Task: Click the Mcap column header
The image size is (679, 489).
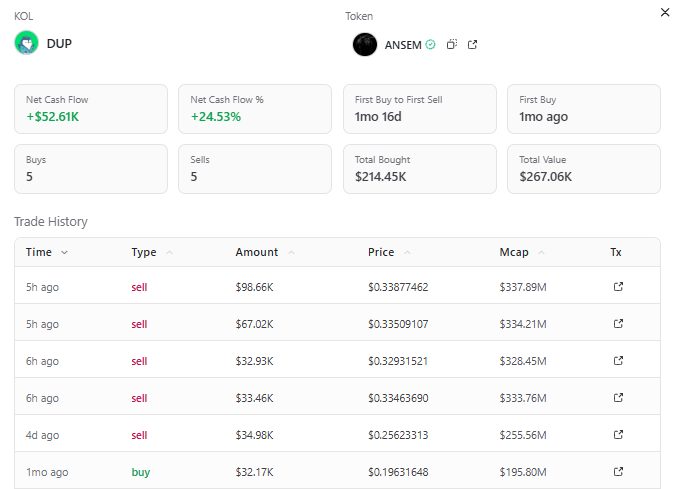Action: tap(514, 252)
